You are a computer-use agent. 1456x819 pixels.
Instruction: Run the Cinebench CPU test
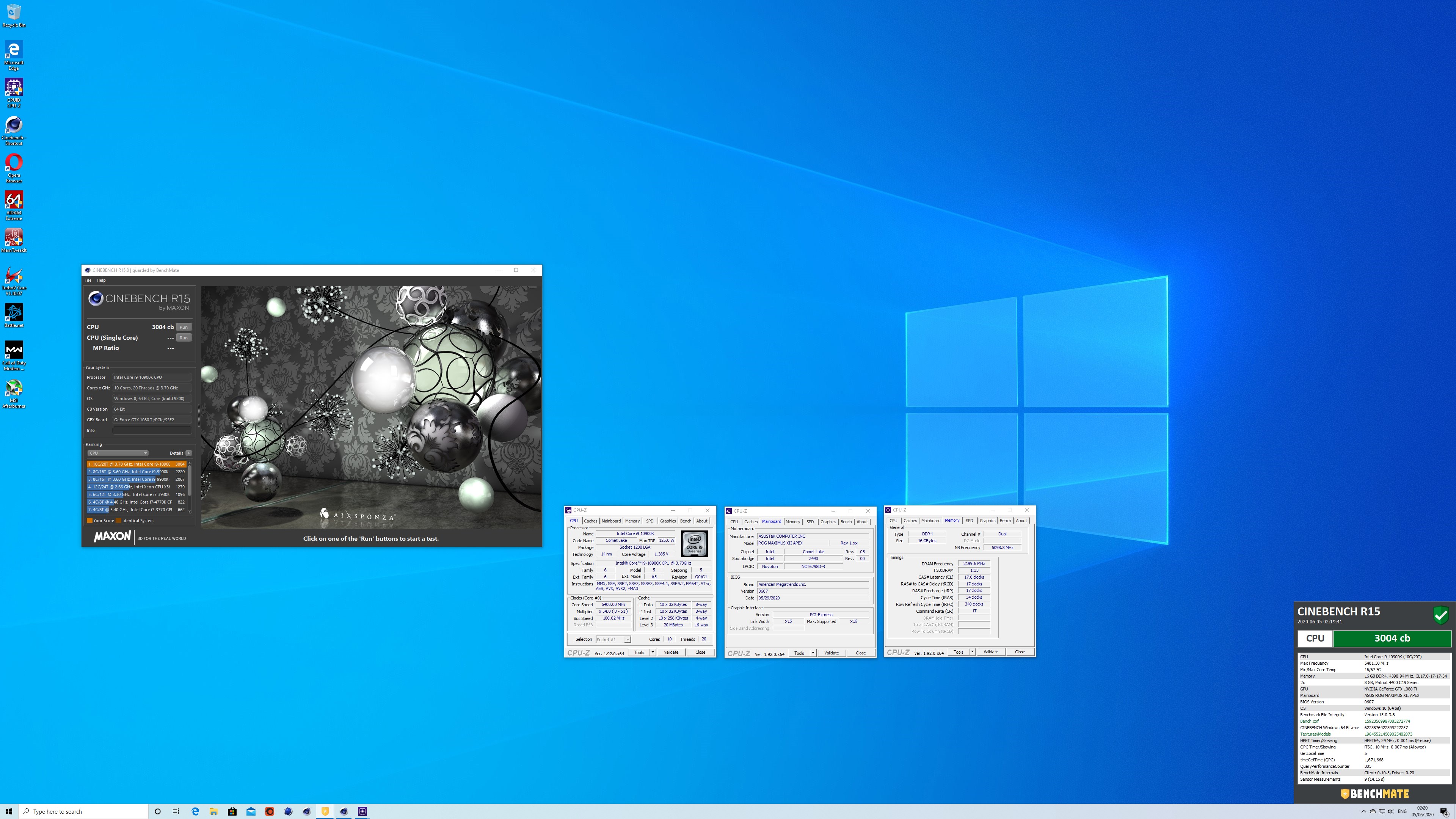(184, 327)
